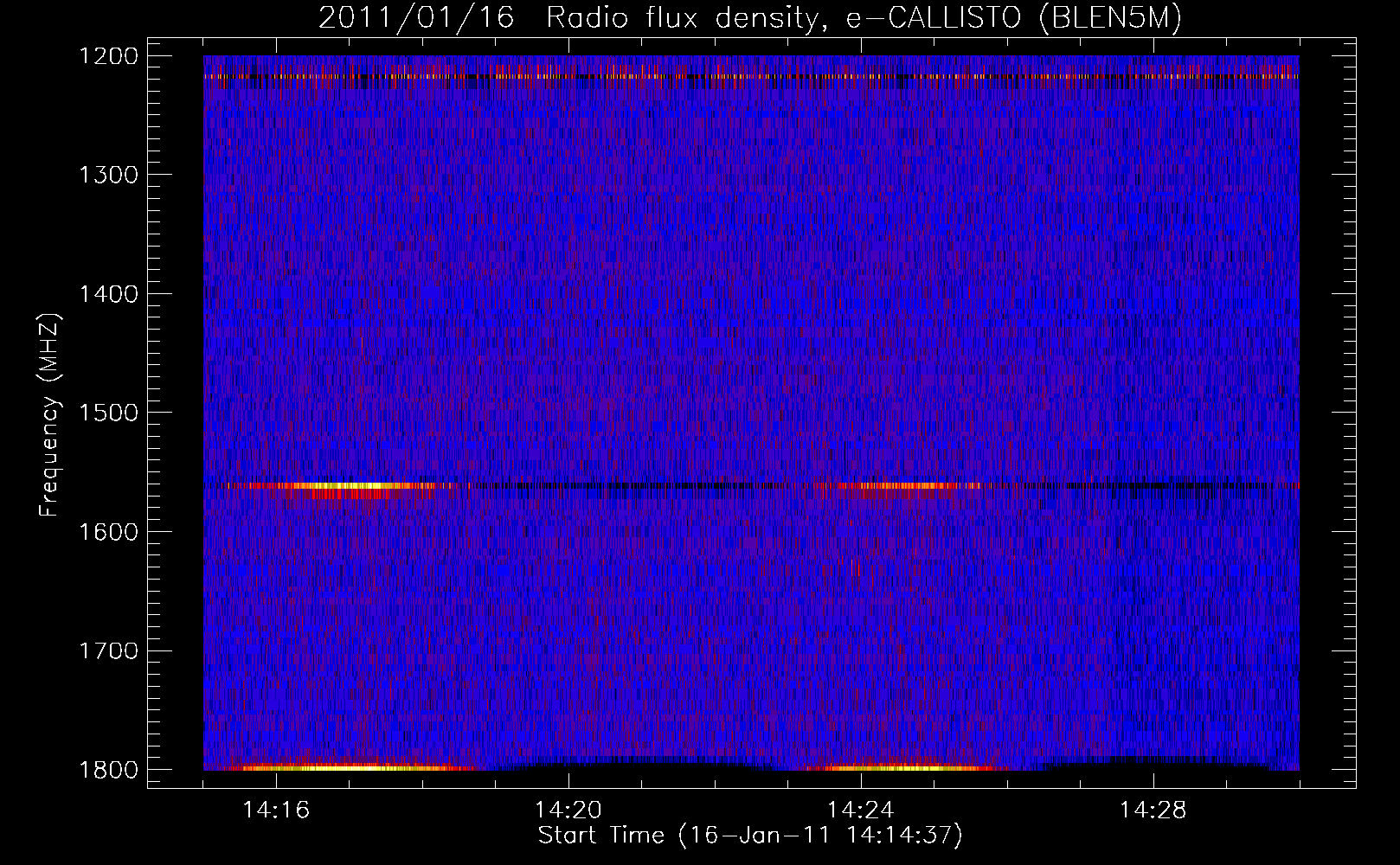Click the 14:24 time tick label
This screenshot has height=865, width=1400.
[861, 811]
